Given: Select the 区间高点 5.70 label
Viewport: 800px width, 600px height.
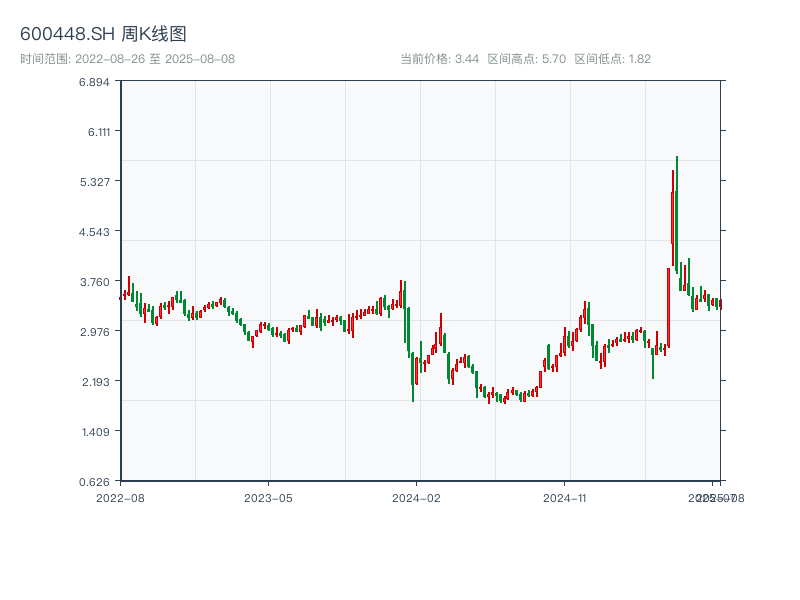Looking at the screenshot, I should [x=526, y=59].
